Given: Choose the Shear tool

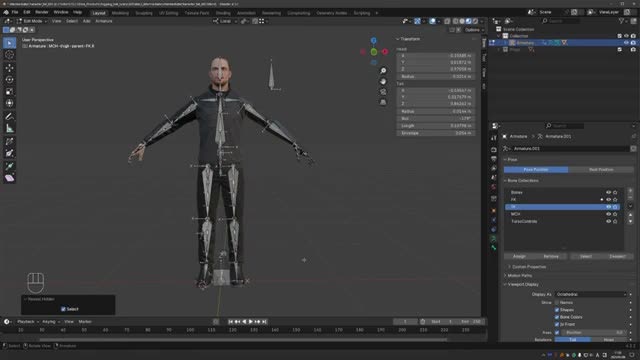Looking at the screenshot, I should [x=9, y=178].
